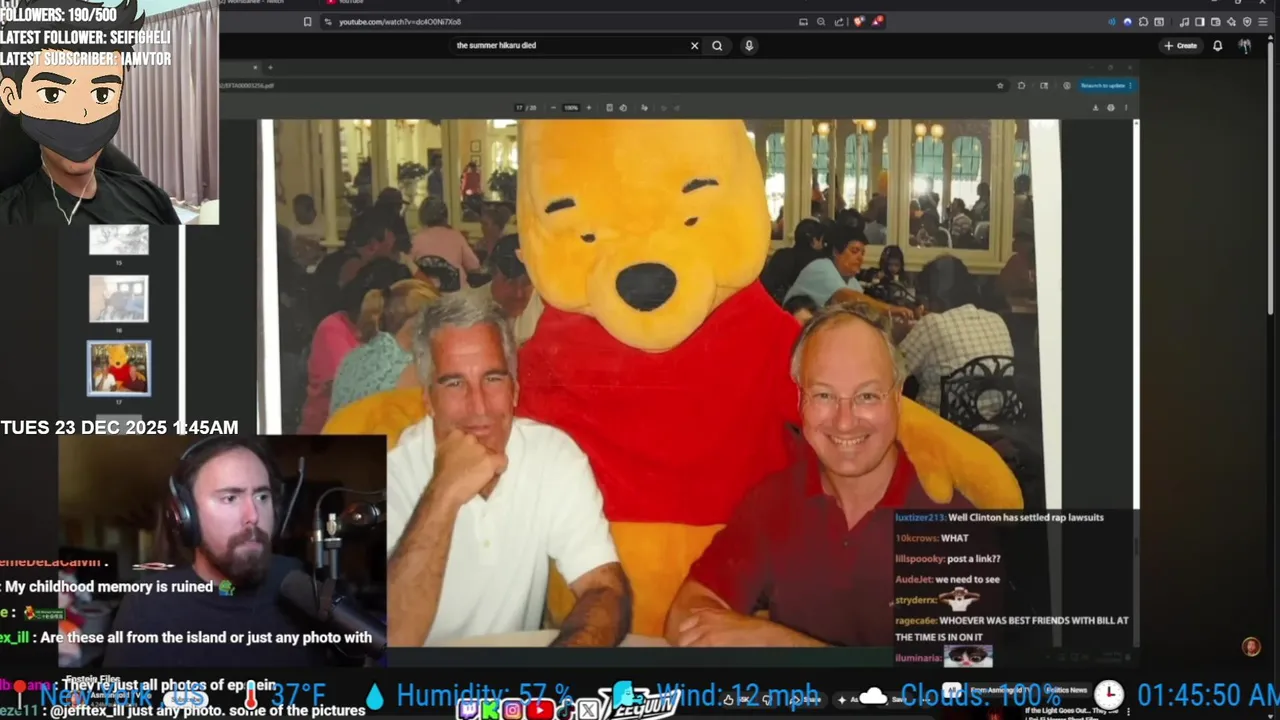Click the Instagram social icon in overlay
The width and height of the screenshot is (1280, 720).
513,710
